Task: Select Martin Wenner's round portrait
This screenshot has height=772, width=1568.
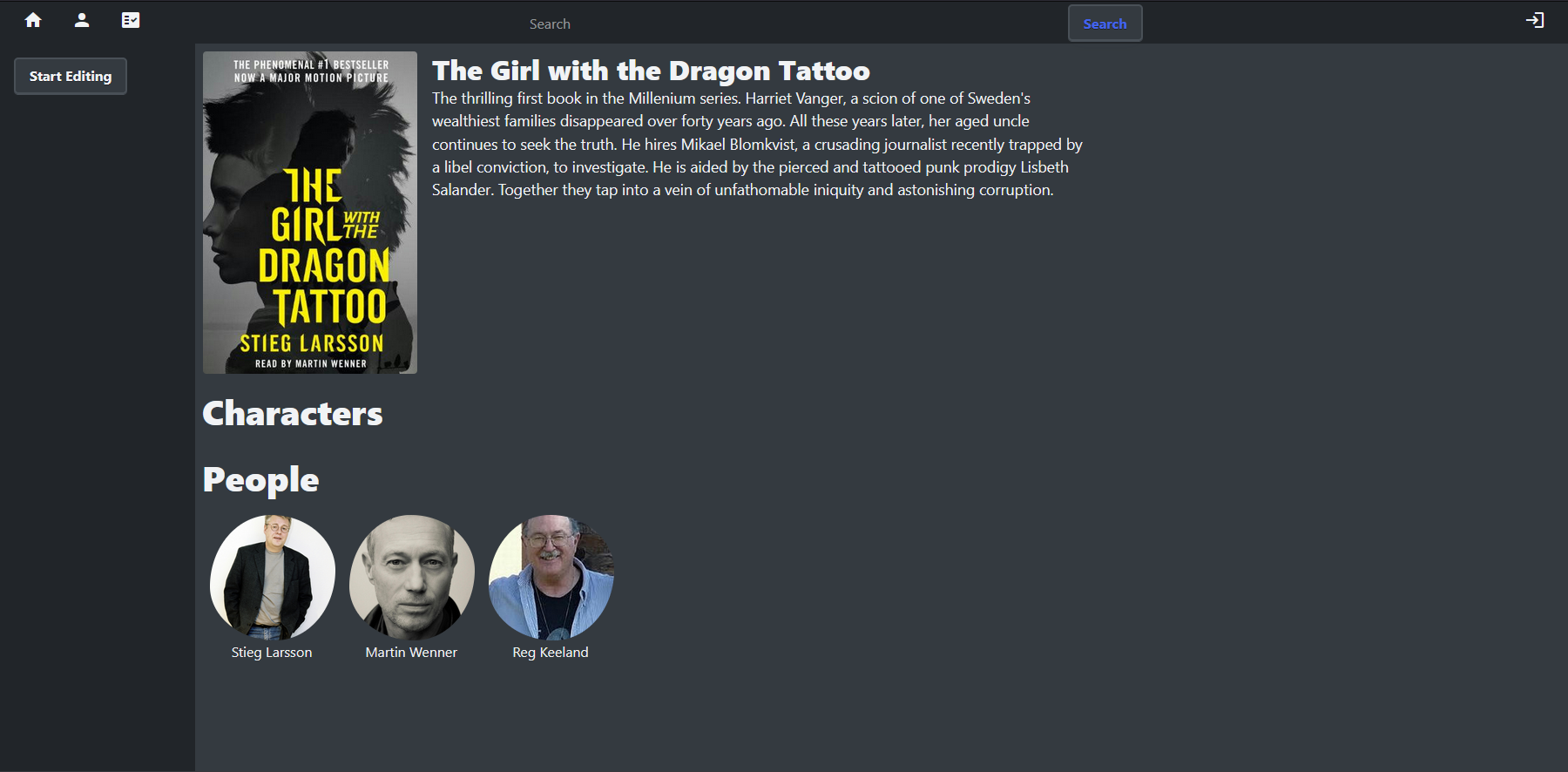Action: click(x=412, y=577)
